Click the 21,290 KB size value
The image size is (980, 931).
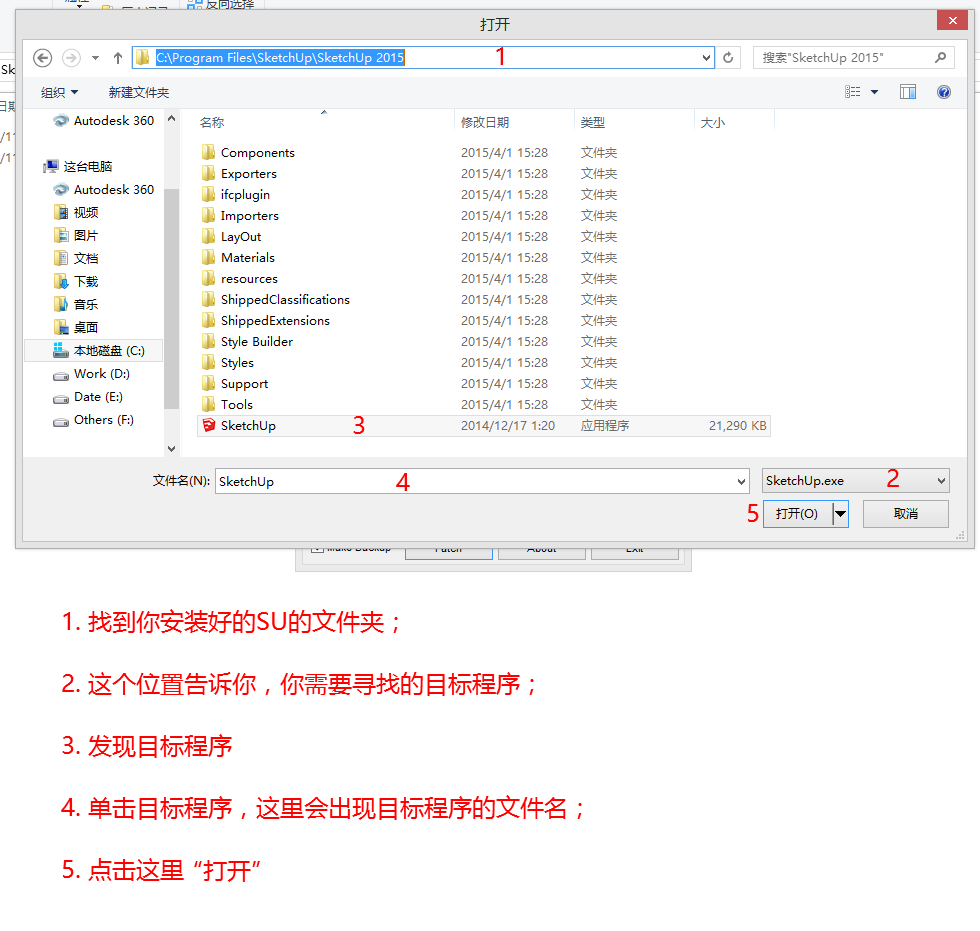[x=738, y=426]
